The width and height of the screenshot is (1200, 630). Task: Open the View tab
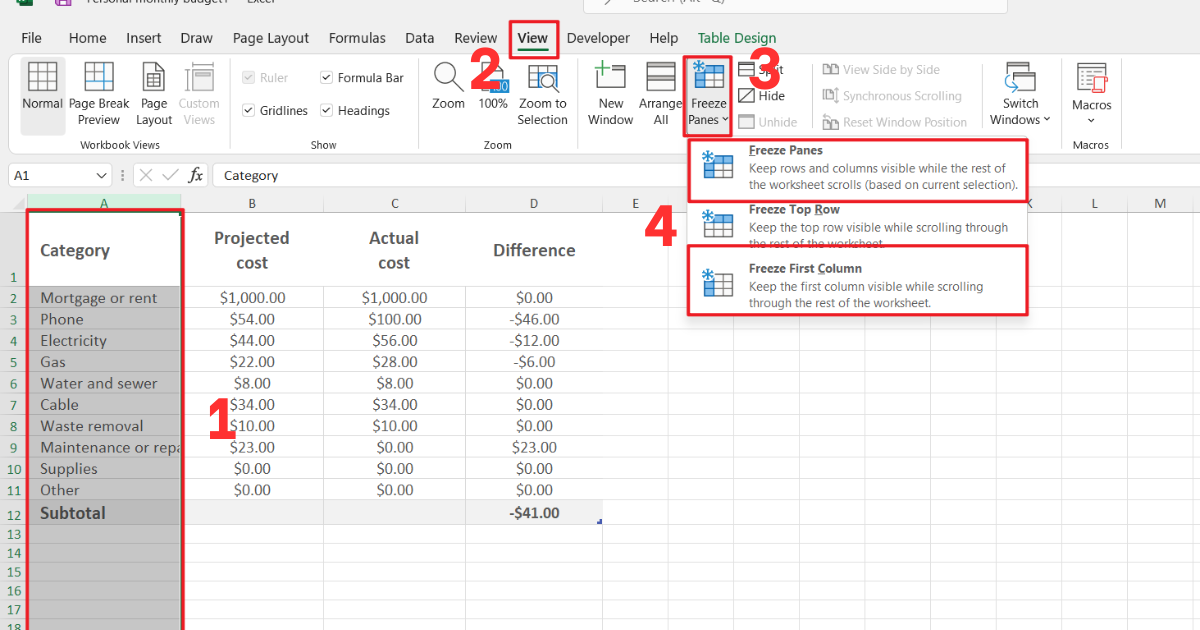pos(533,38)
